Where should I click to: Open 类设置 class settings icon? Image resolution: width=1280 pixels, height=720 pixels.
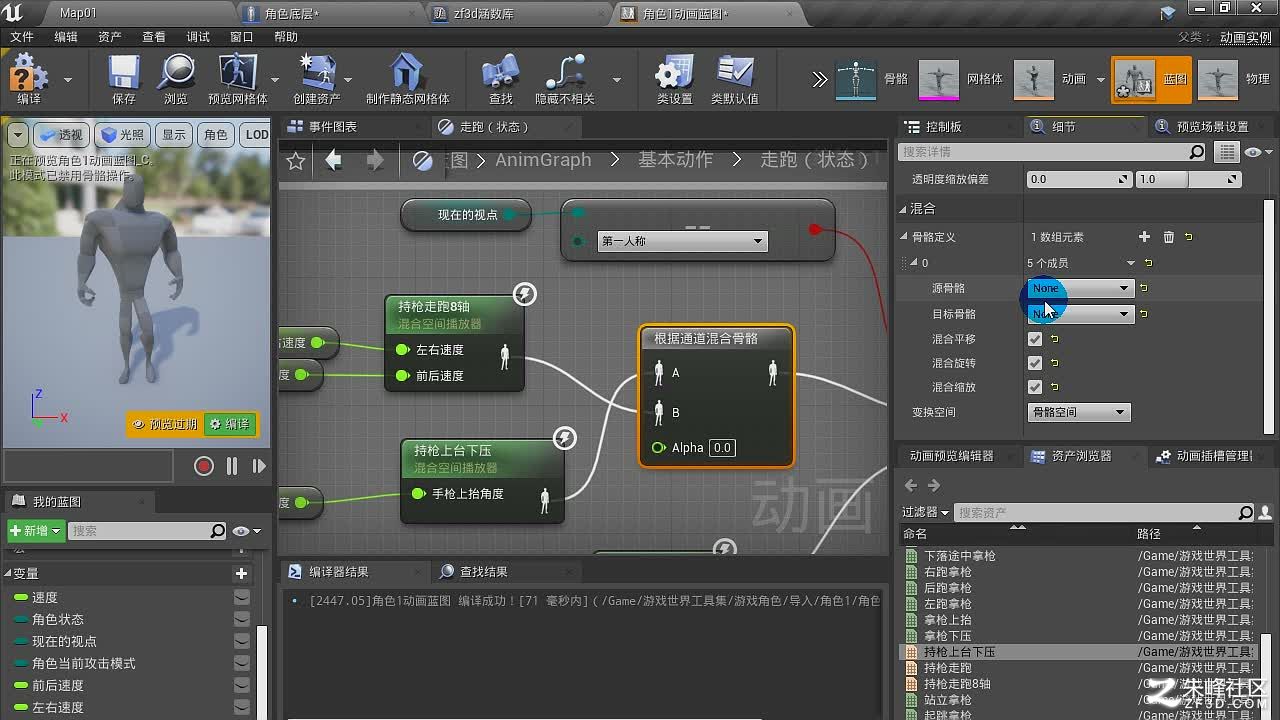[x=675, y=78]
